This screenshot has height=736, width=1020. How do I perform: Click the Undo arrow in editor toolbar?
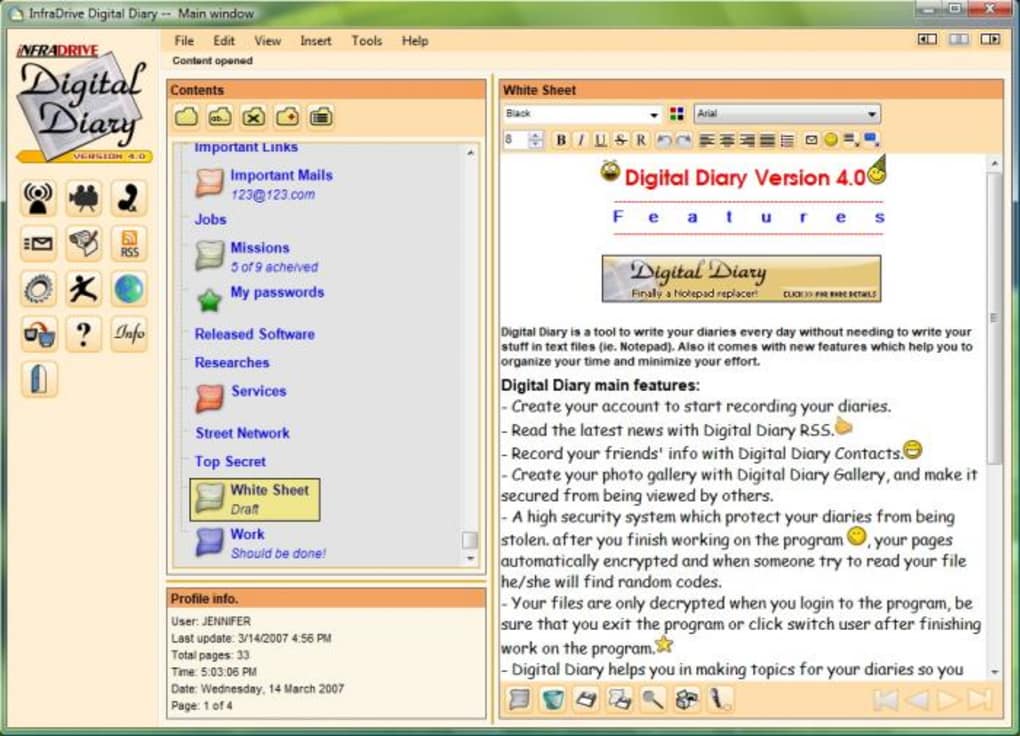[664, 140]
